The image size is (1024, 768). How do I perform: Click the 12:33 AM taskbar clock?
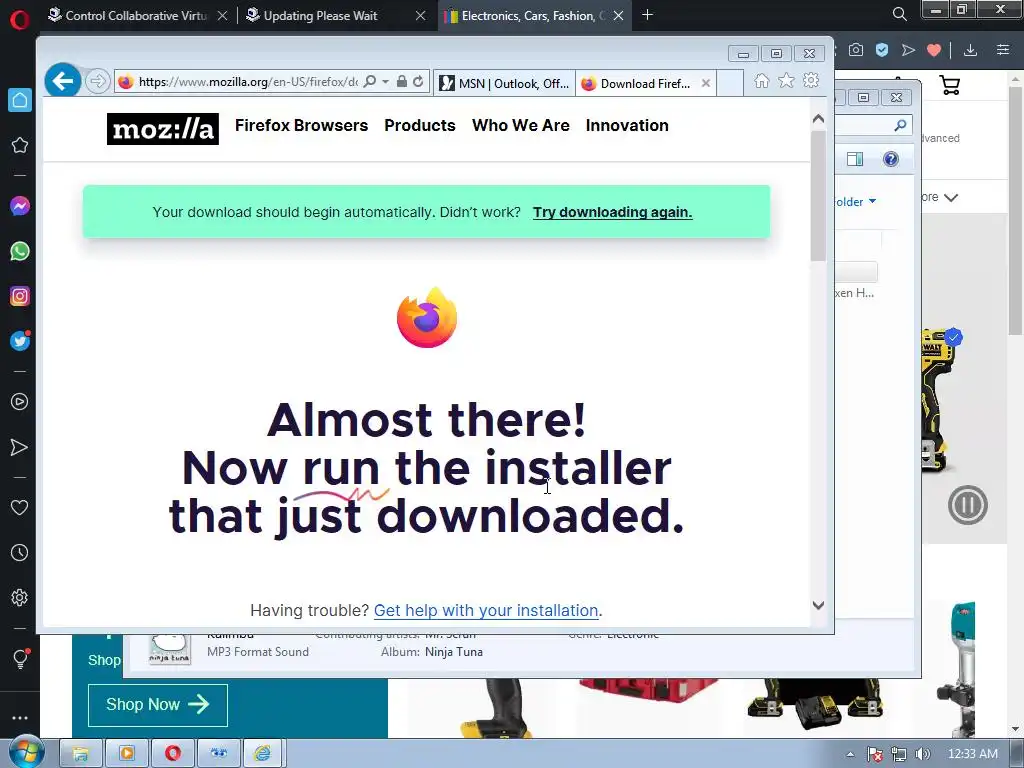973,754
